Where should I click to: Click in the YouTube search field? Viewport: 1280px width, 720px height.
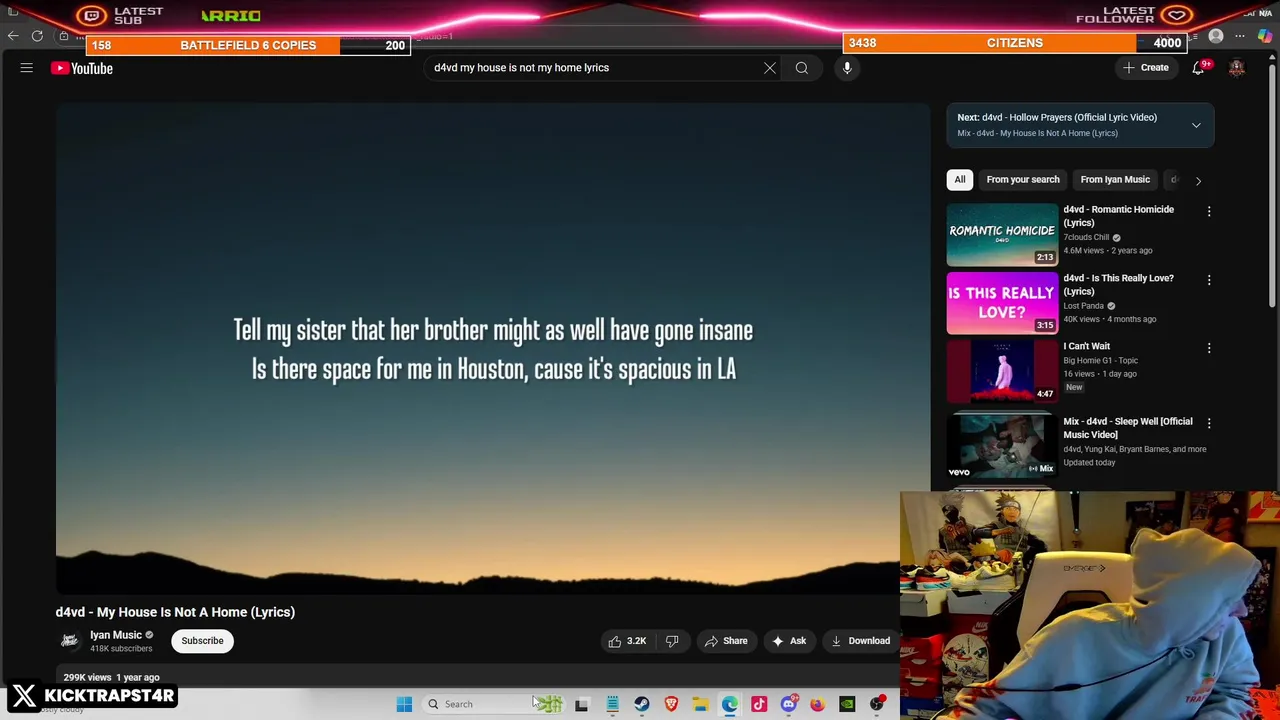pyautogui.click(x=595, y=68)
